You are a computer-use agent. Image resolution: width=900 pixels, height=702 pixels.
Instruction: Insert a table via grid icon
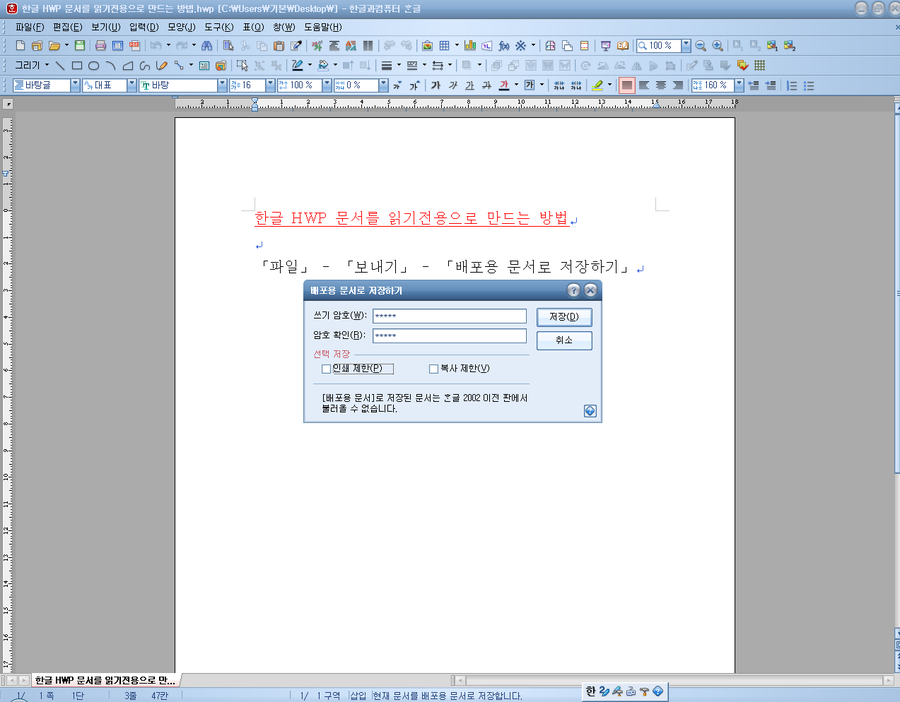(444, 46)
